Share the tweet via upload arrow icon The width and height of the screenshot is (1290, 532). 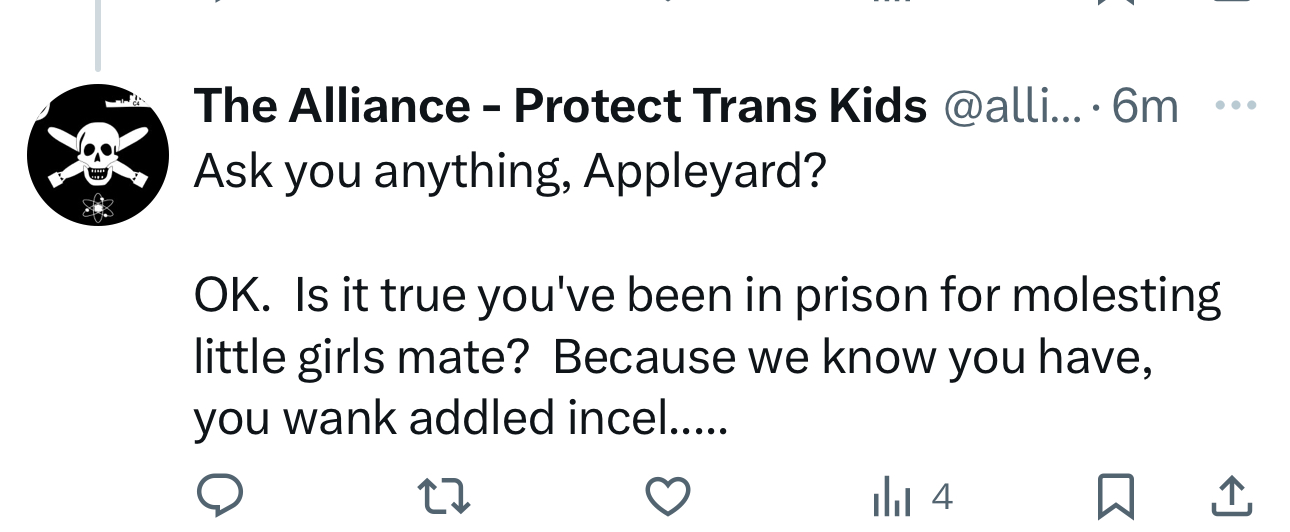tap(1232, 495)
